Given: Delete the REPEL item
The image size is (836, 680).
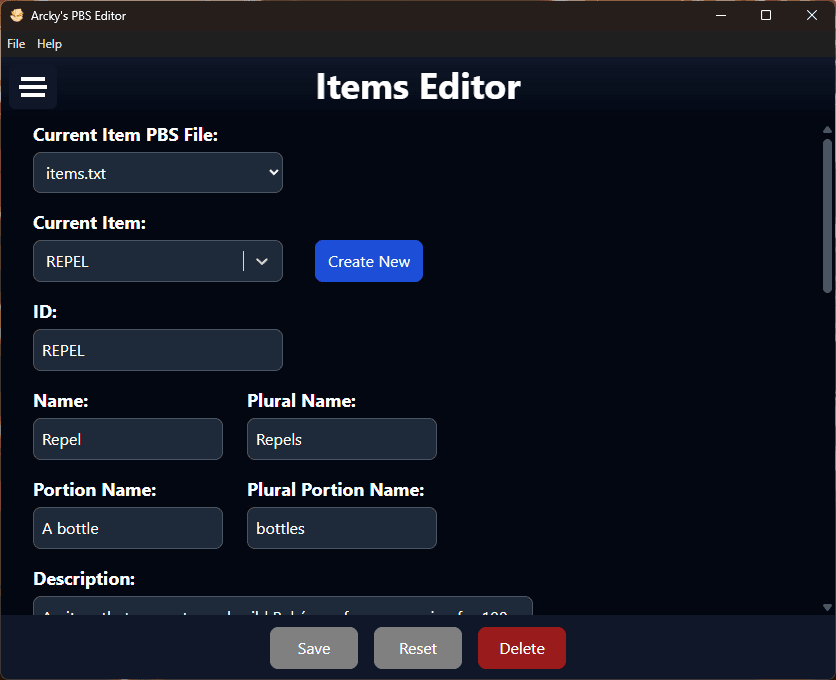Looking at the screenshot, I should click(521, 648).
